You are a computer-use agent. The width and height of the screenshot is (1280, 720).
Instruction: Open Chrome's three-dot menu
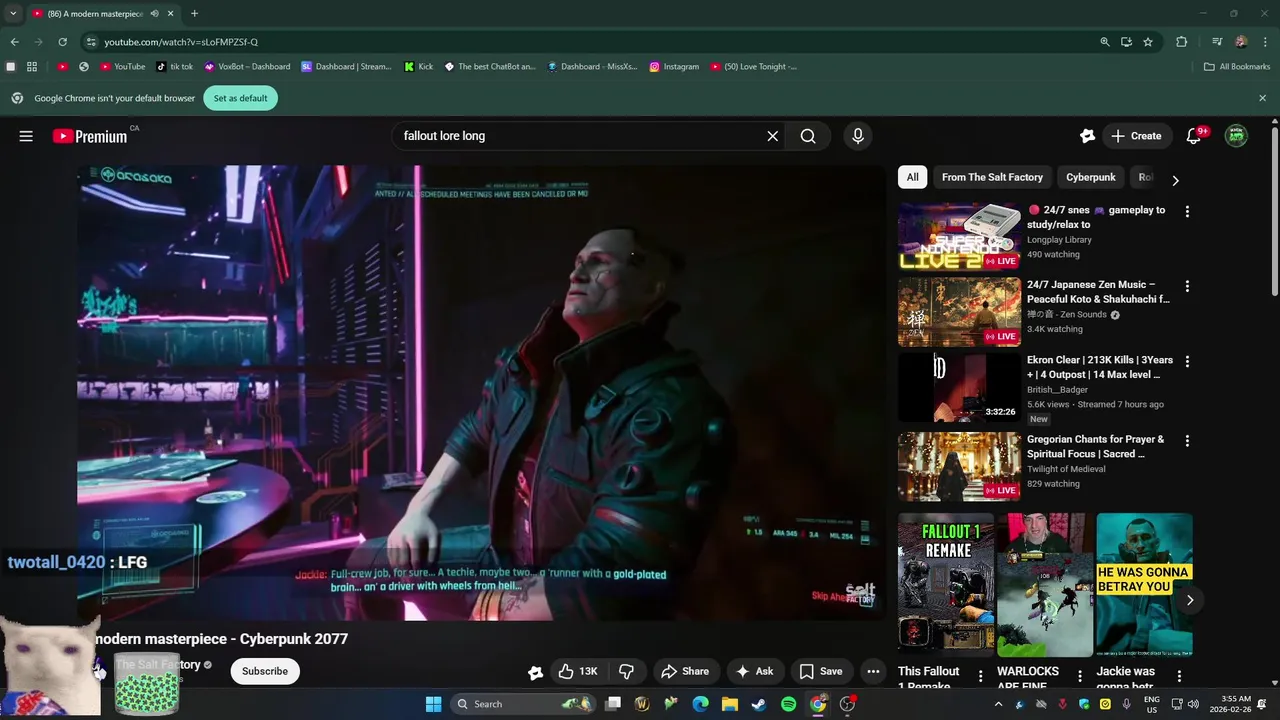tap(1265, 42)
